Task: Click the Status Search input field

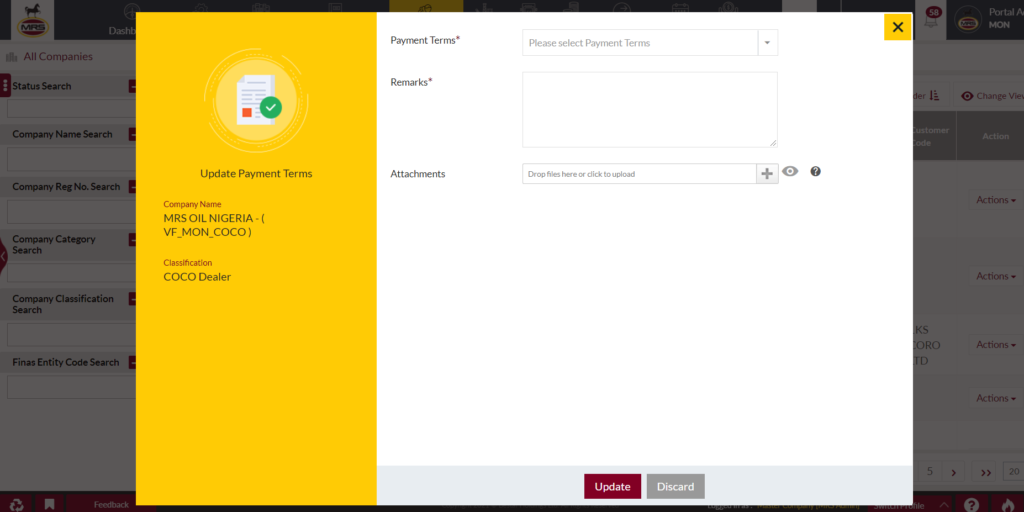Action: click(71, 109)
